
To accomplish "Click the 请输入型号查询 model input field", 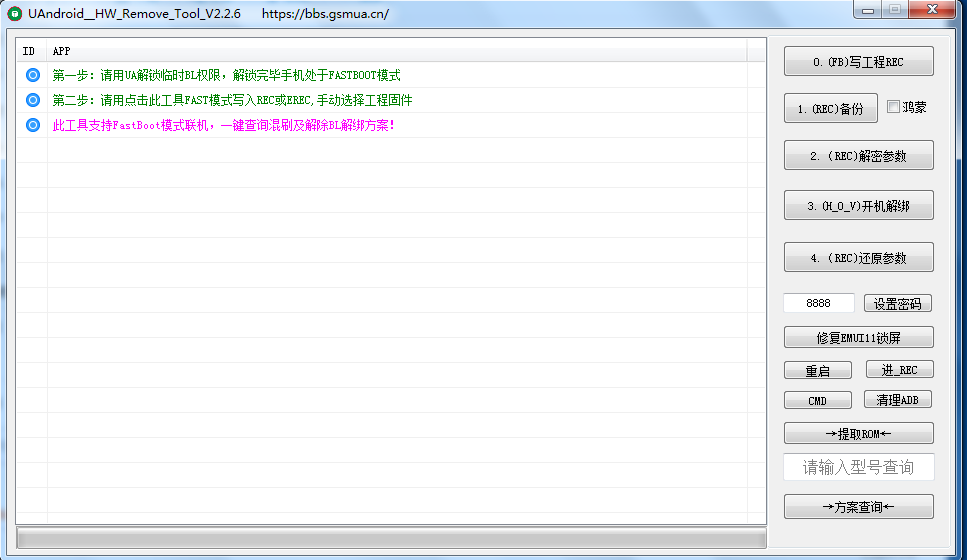I will click(x=858, y=467).
